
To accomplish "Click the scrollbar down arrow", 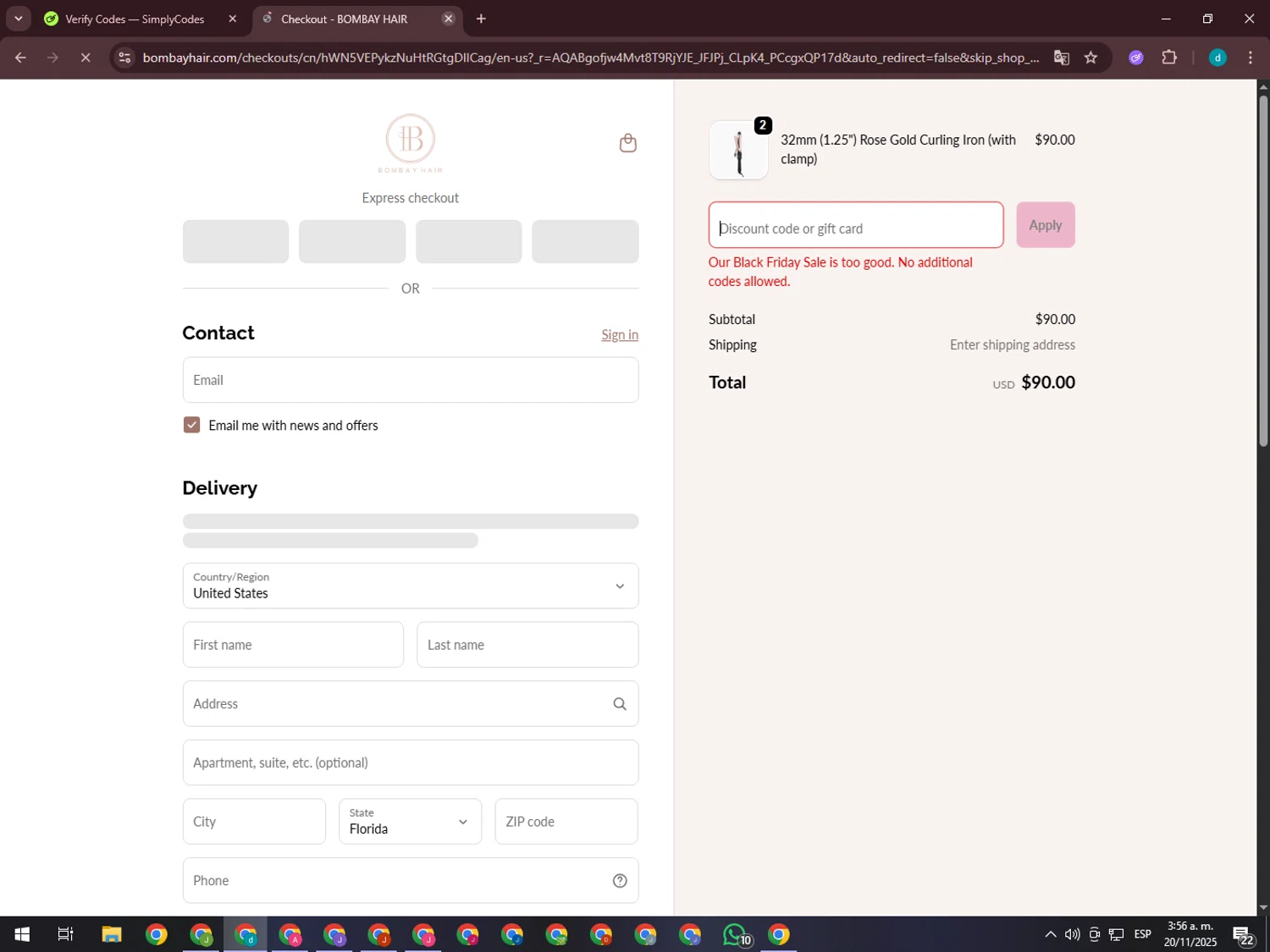I will click(x=1263, y=908).
